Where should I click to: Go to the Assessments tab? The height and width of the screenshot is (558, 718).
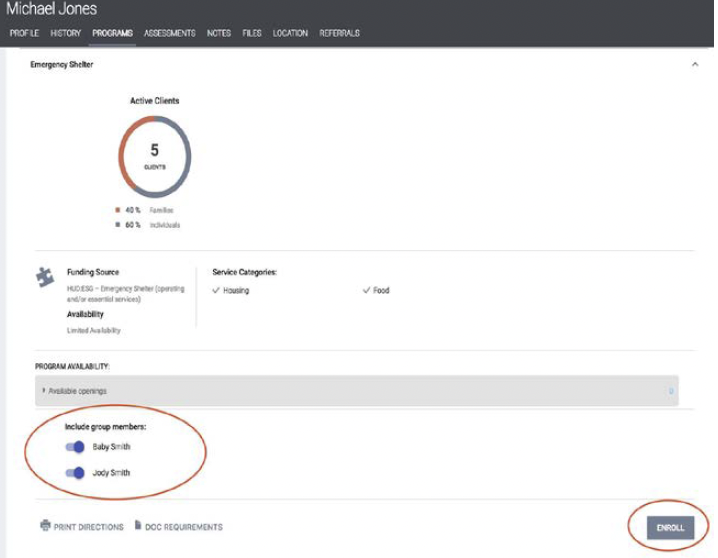(169, 33)
